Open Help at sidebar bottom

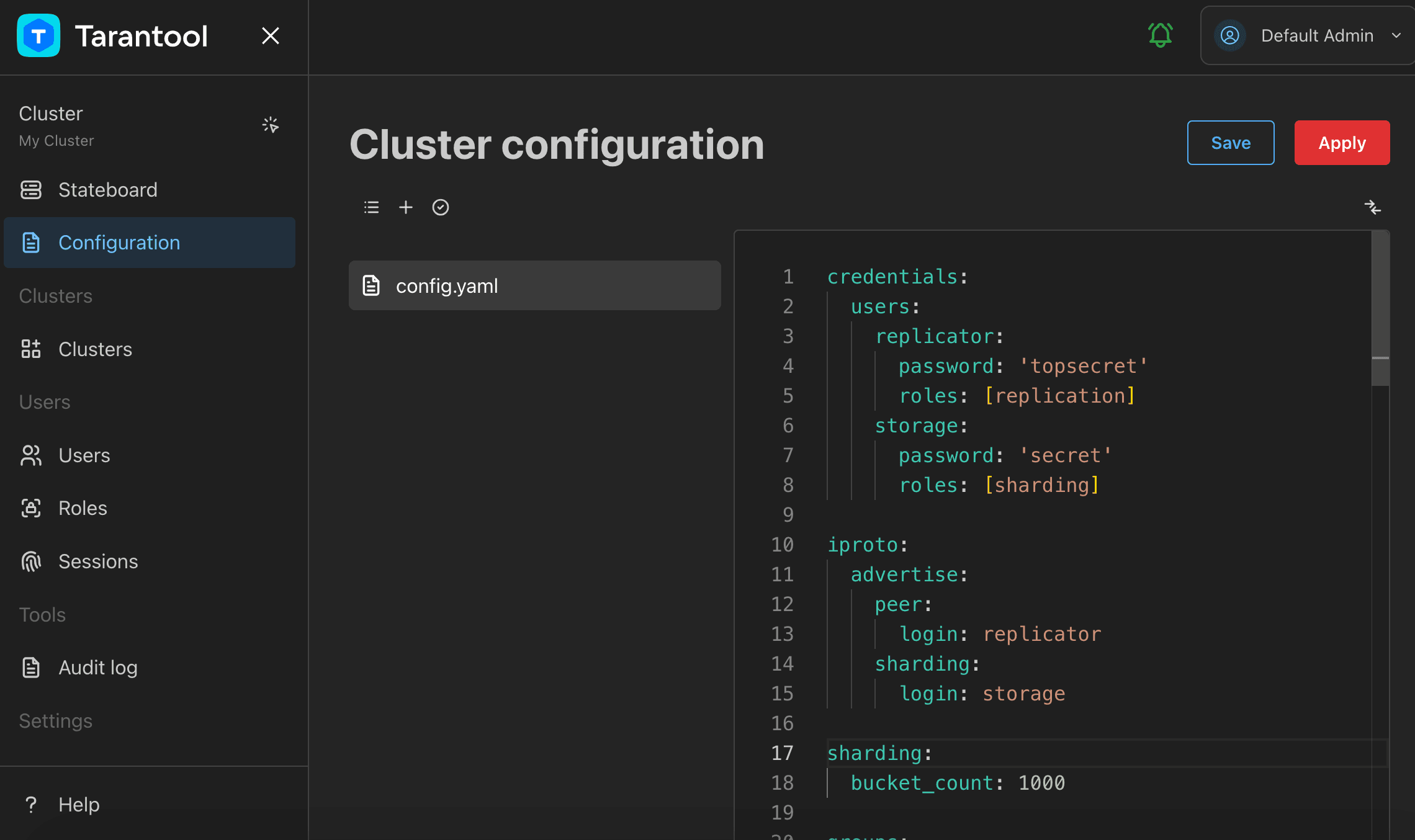pyautogui.click(x=149, y=805)
